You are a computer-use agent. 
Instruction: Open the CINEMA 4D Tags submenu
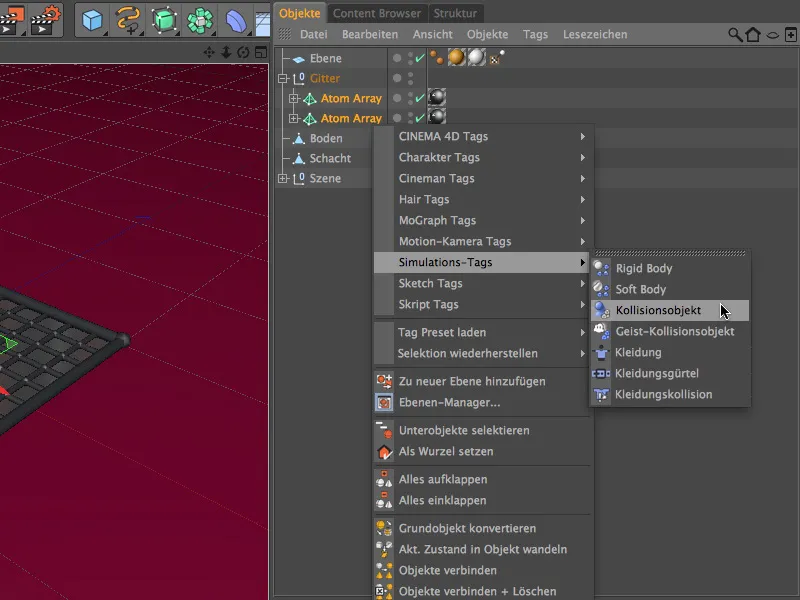[484, 136]
